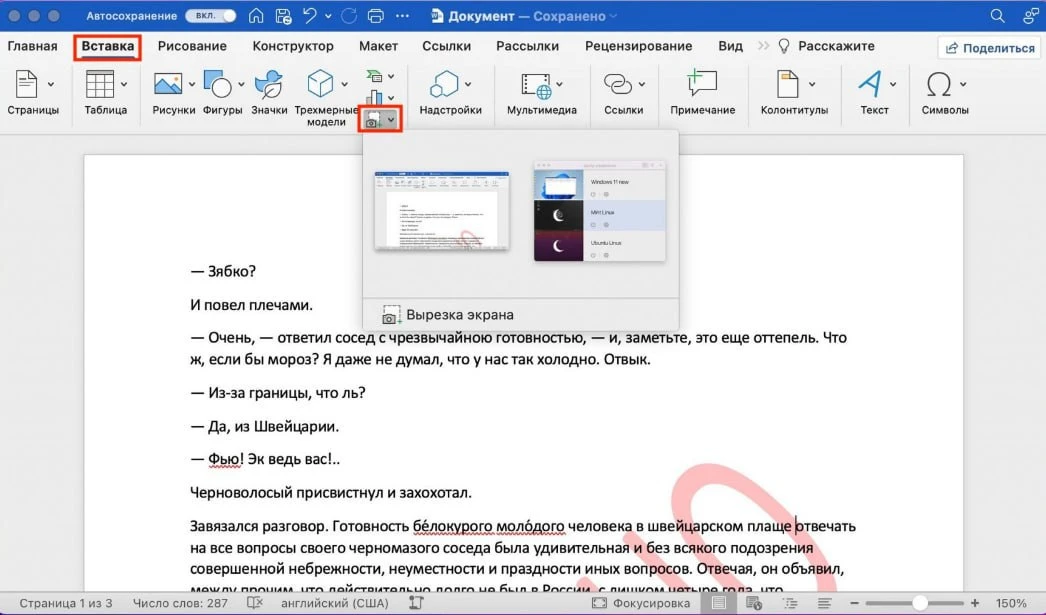Zoom out with the minus button
The height and width of the screenshot is (615, 1046).
click(854, 603)
